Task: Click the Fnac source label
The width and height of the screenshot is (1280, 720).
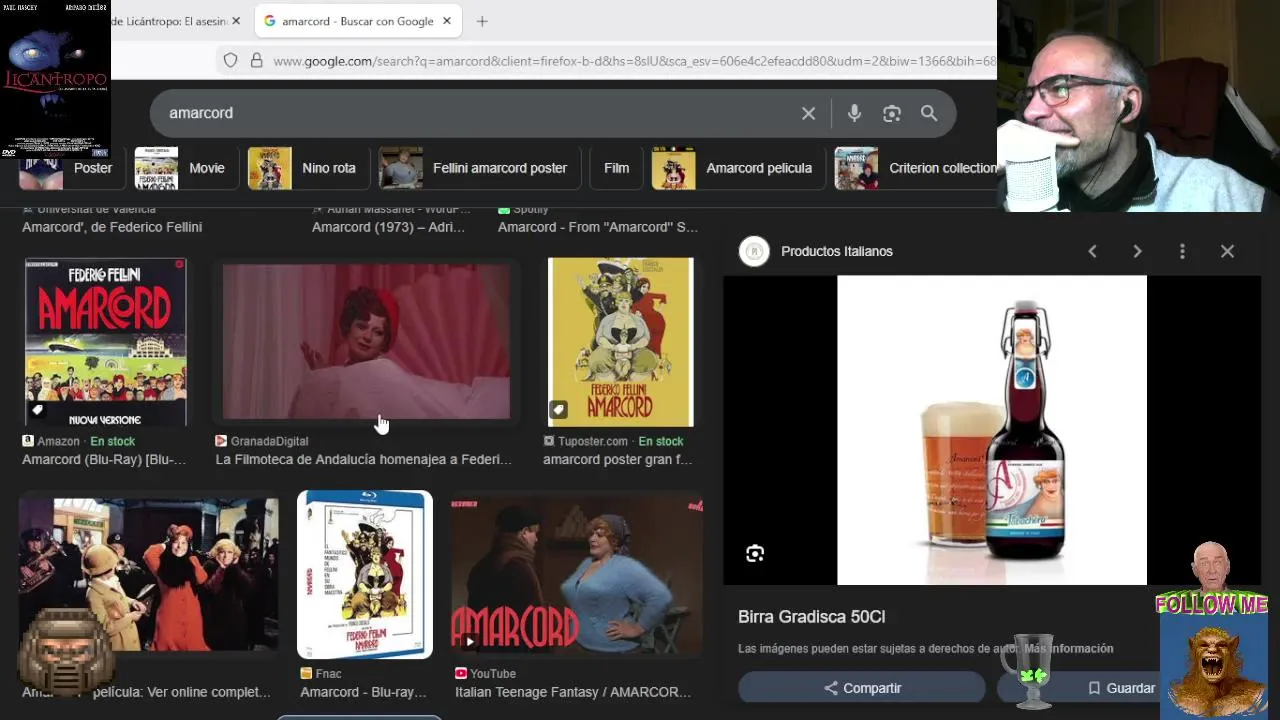Action: click(328, 674)
